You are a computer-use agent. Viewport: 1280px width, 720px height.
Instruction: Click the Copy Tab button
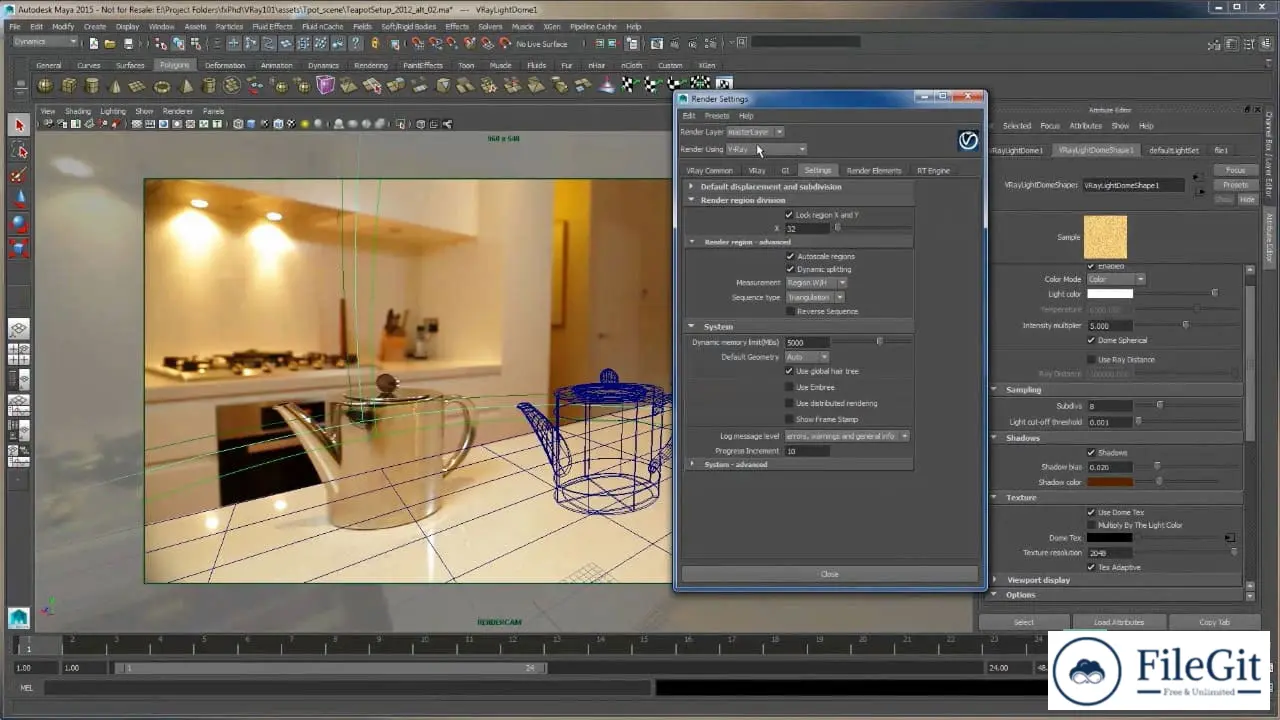point(1214,622)
